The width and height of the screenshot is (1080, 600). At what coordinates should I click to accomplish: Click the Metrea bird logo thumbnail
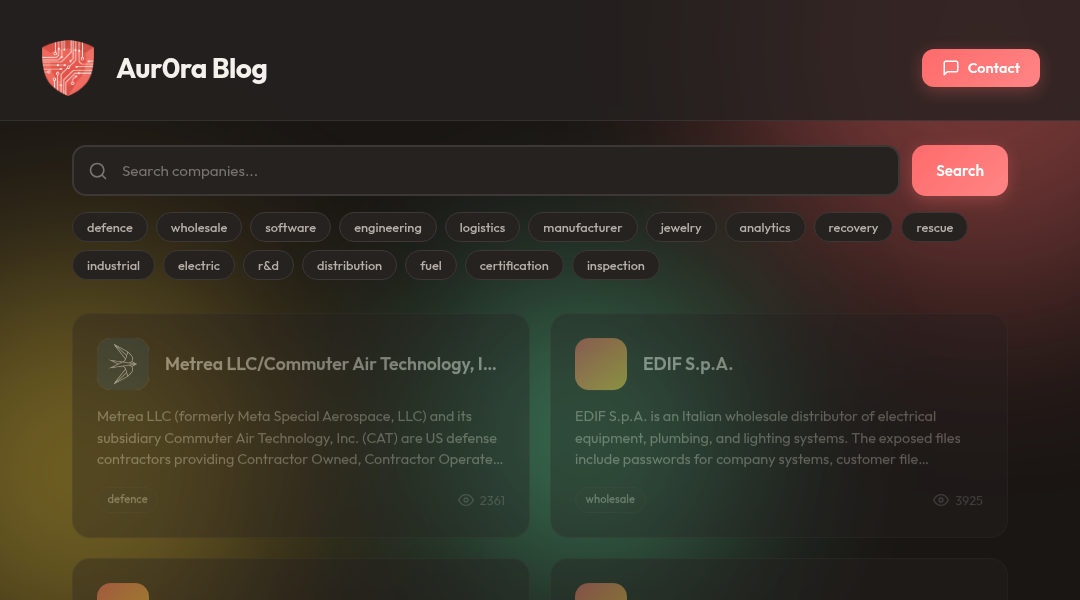click(x=123, y=364)
